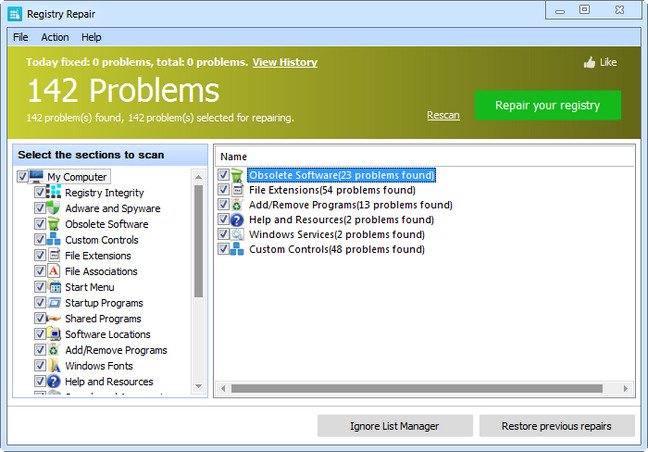Open the View History link
Screen dimensions: 648x452
284,62
